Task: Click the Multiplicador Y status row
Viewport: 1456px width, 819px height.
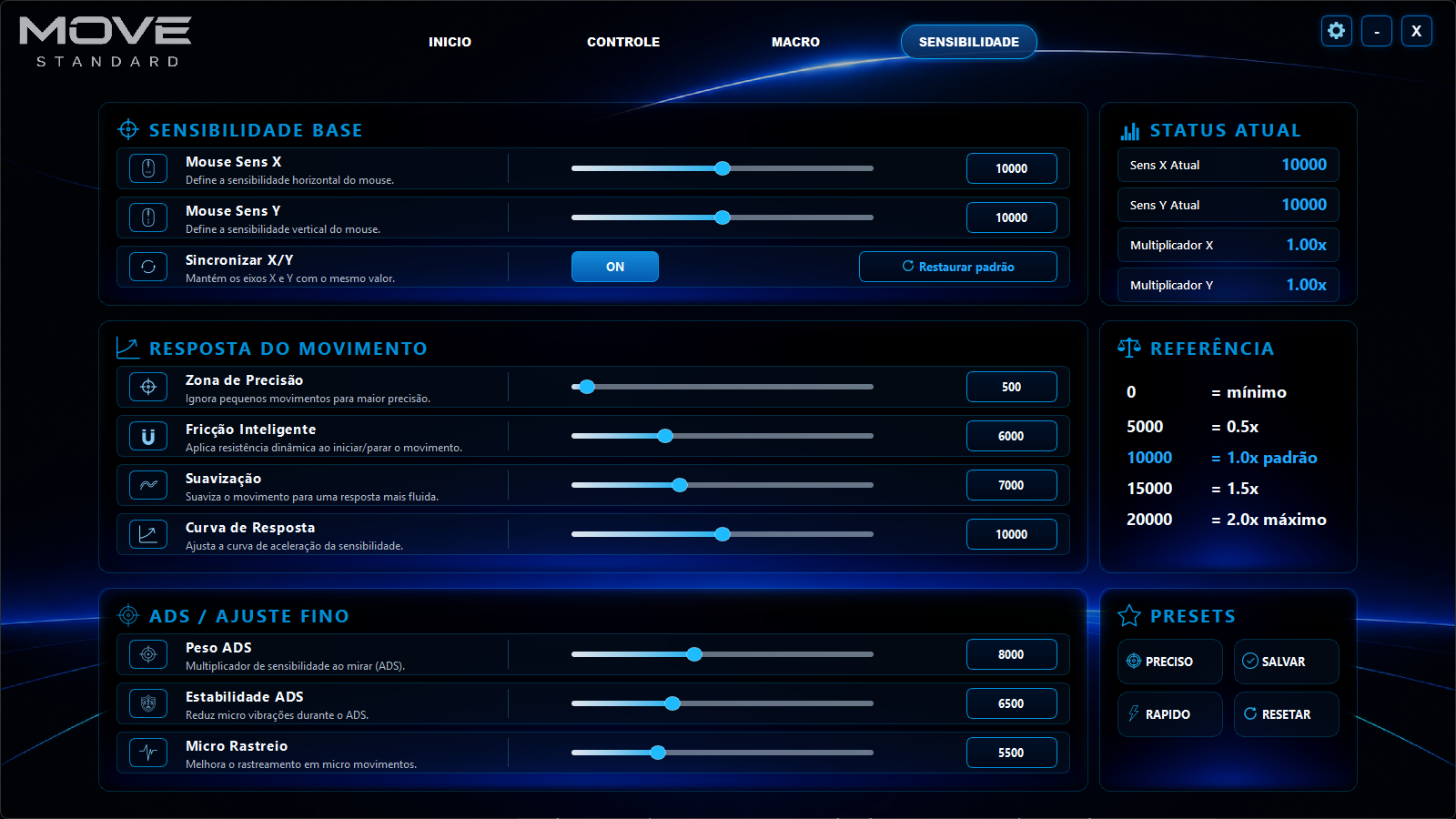Action: [x=1228, y=285]
